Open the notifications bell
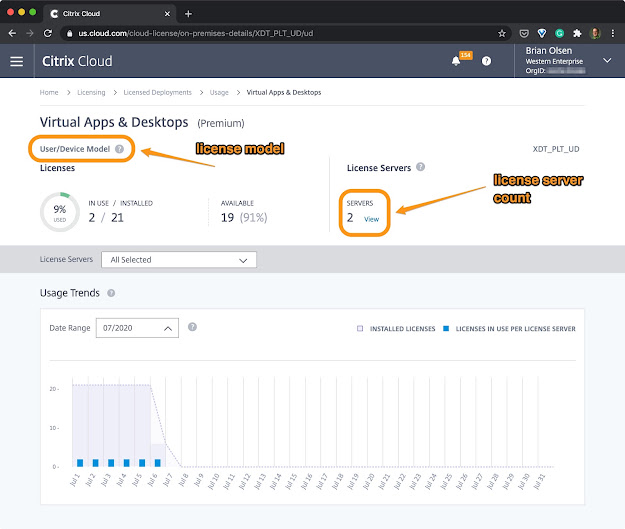The height and width of the screenshot is (529, 625). 456,61
